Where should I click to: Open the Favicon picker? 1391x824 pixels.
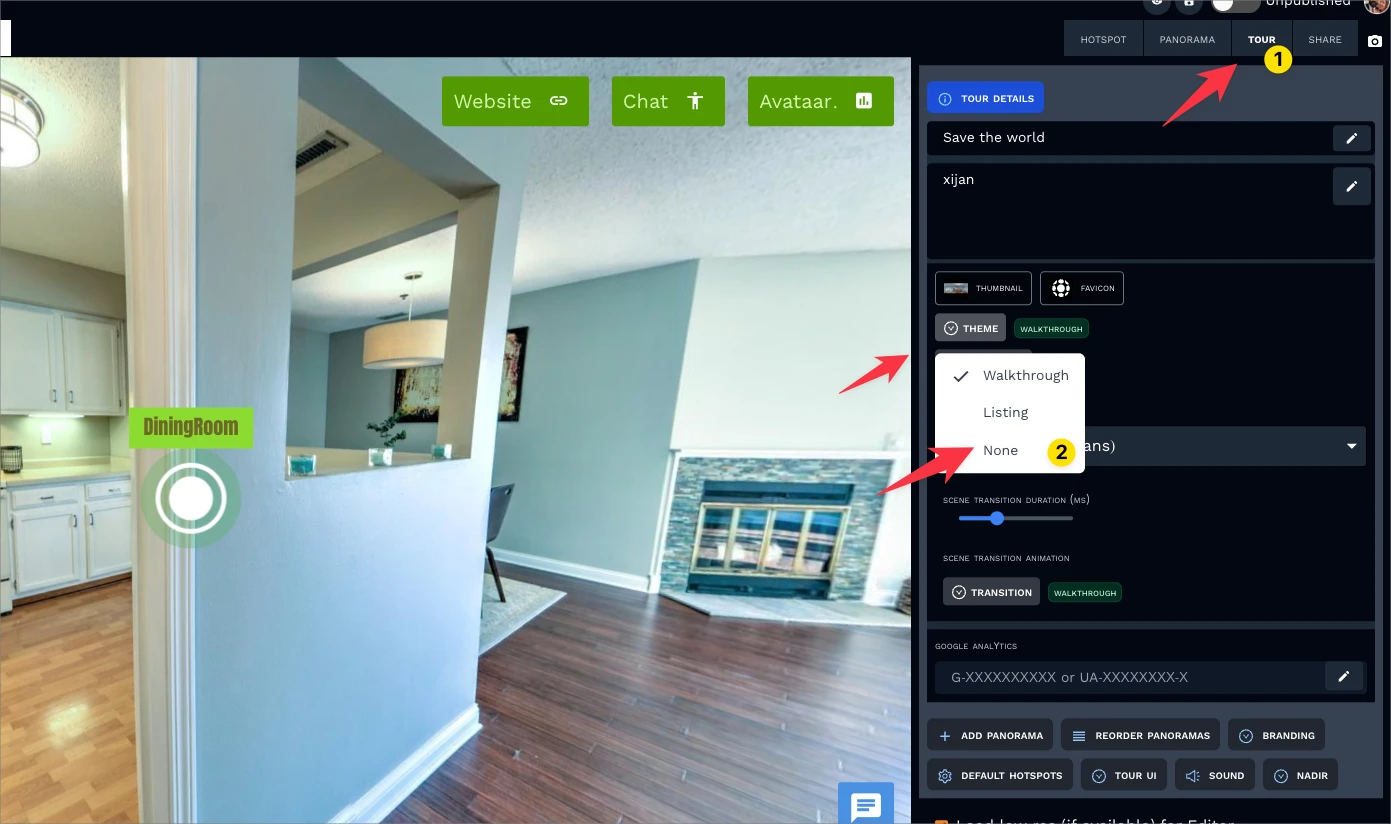[x=1082, y=288]
